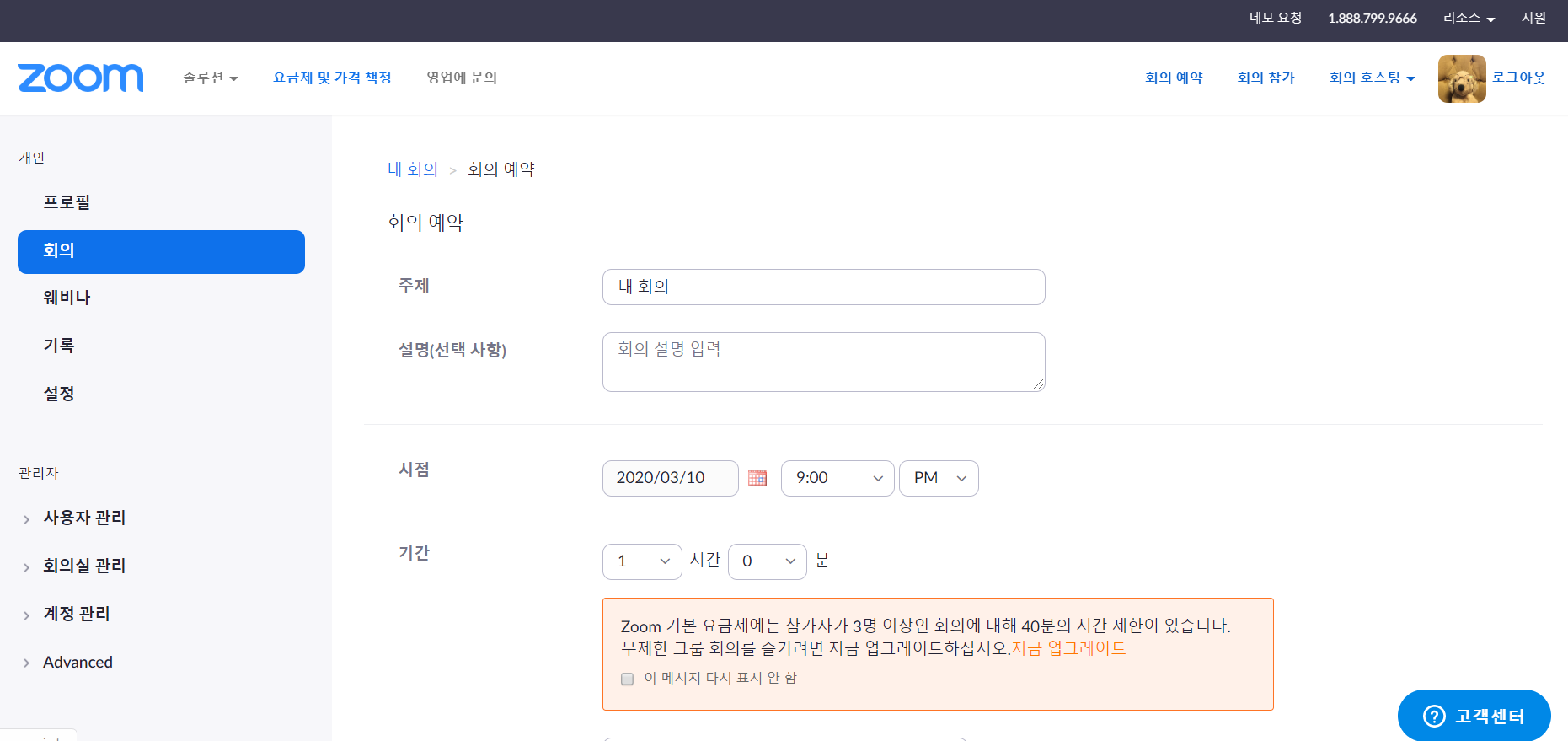The image size is (1568, 741).
Task: Click the 회의 예약 header link
Action: pos(1174,78)
